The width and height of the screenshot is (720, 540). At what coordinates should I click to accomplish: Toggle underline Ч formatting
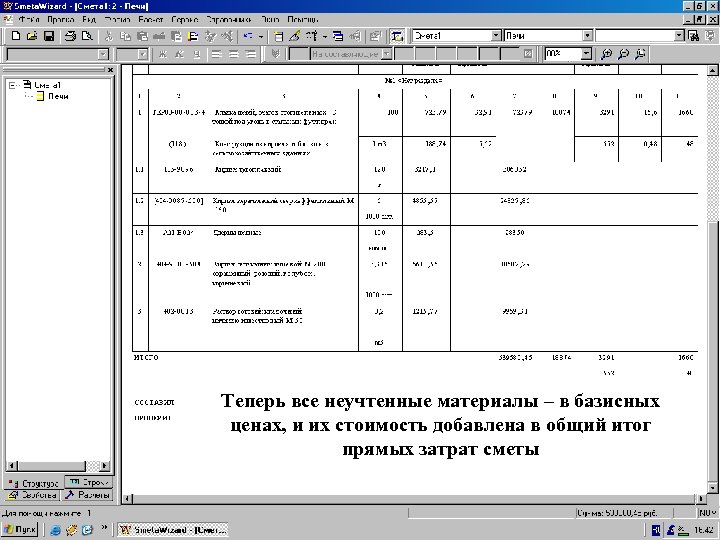click(x=197, y=54)
